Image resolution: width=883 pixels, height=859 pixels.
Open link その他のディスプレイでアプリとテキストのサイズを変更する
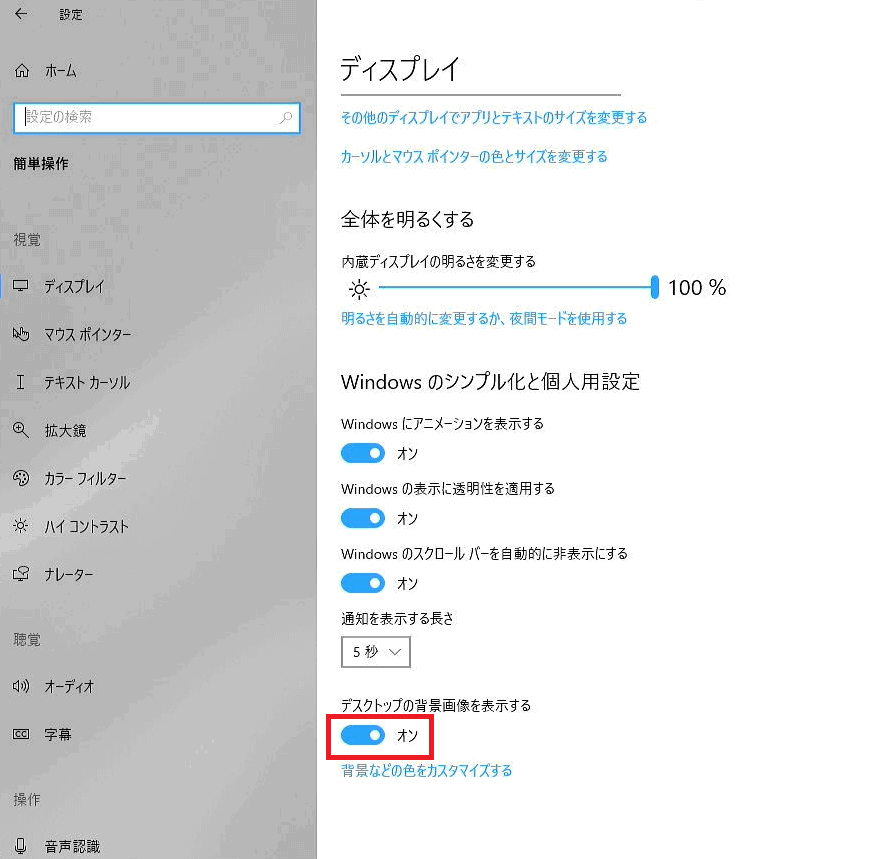494,117
